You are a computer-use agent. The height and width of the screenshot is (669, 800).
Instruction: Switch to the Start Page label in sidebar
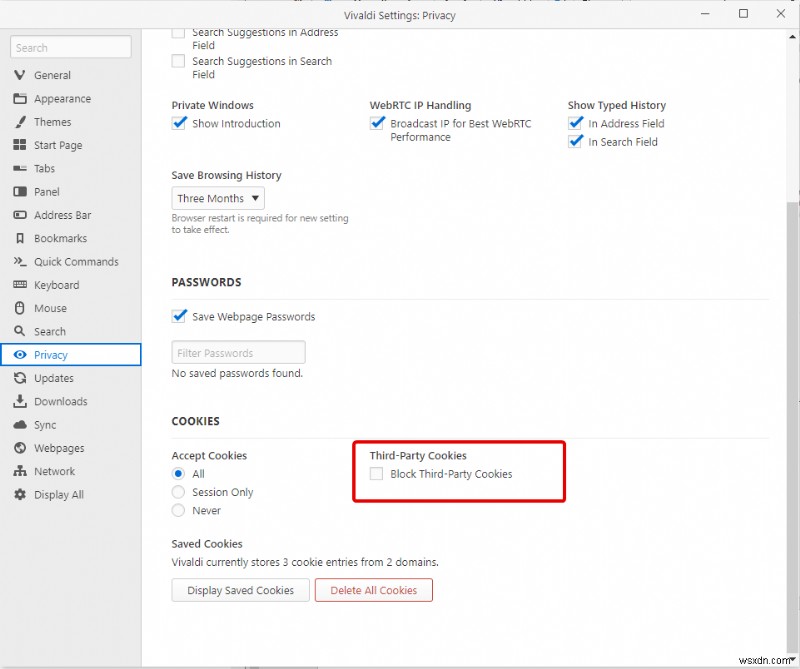pyautogui.click(x=58, y=145)
